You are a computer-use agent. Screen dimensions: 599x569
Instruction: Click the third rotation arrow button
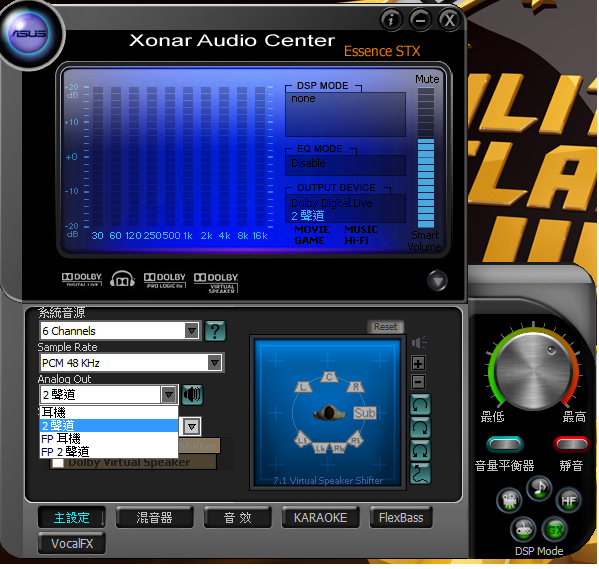[x=420, y=451]
